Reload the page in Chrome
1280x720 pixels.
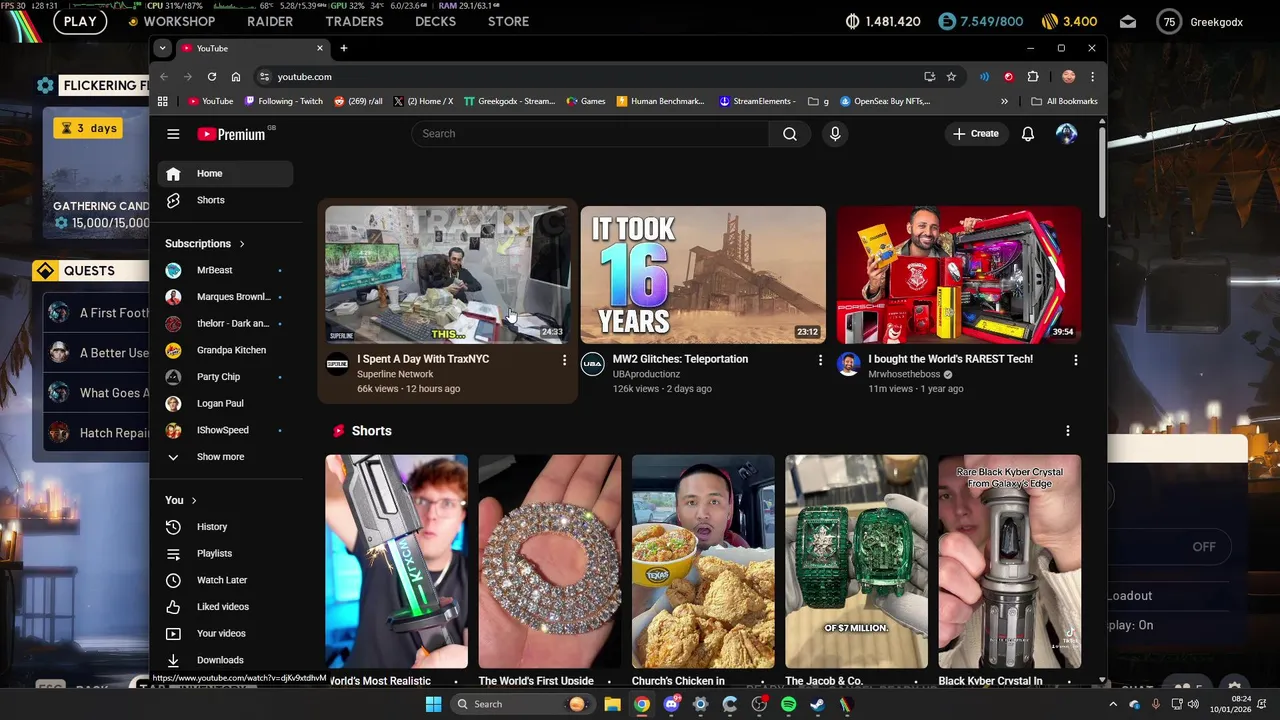[x=212, y=77]
